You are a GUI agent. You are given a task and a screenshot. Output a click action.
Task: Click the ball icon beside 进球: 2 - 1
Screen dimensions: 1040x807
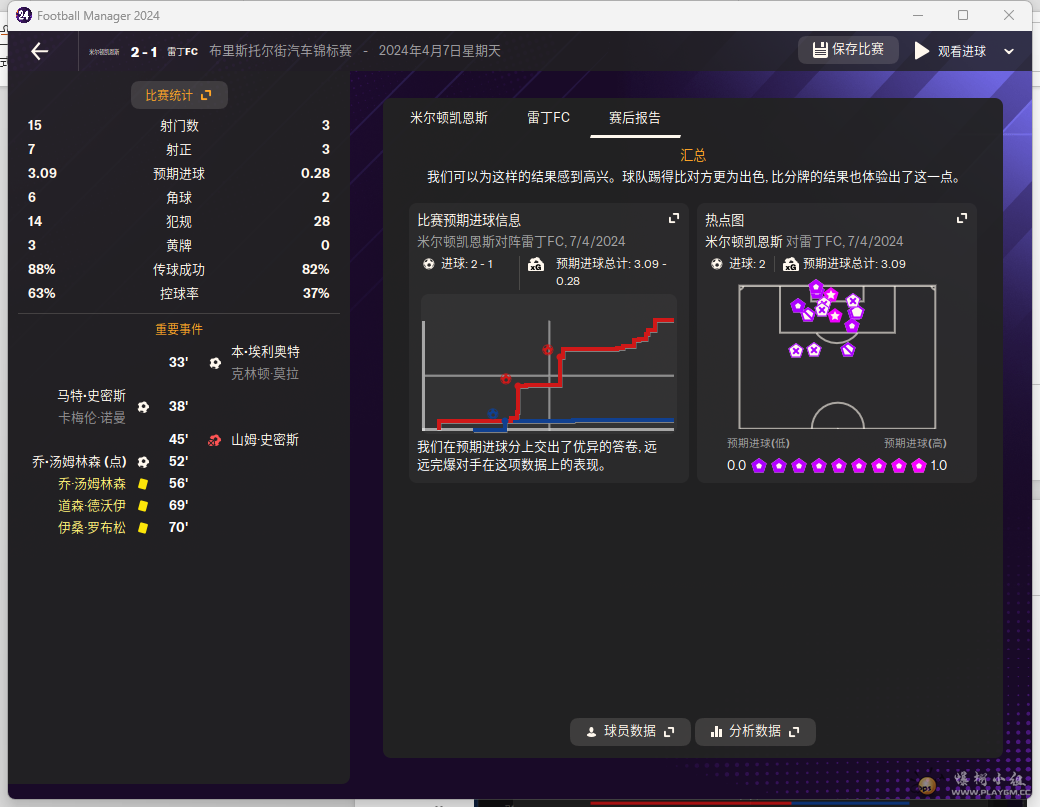point(428,264)
